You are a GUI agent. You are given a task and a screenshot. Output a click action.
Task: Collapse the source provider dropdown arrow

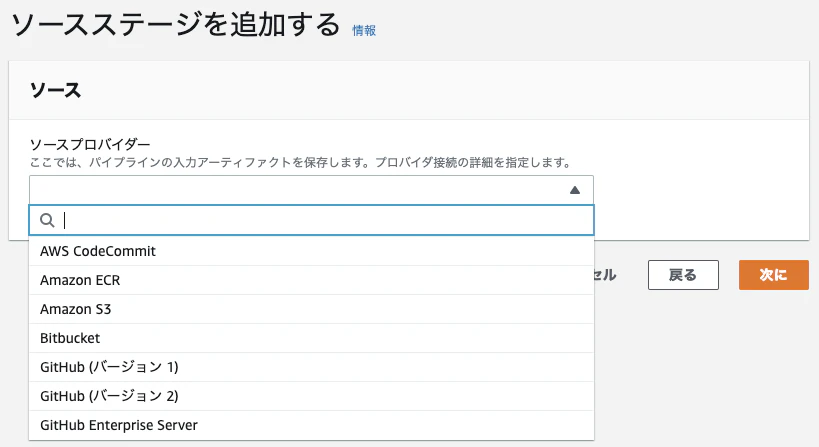[575, 190]
